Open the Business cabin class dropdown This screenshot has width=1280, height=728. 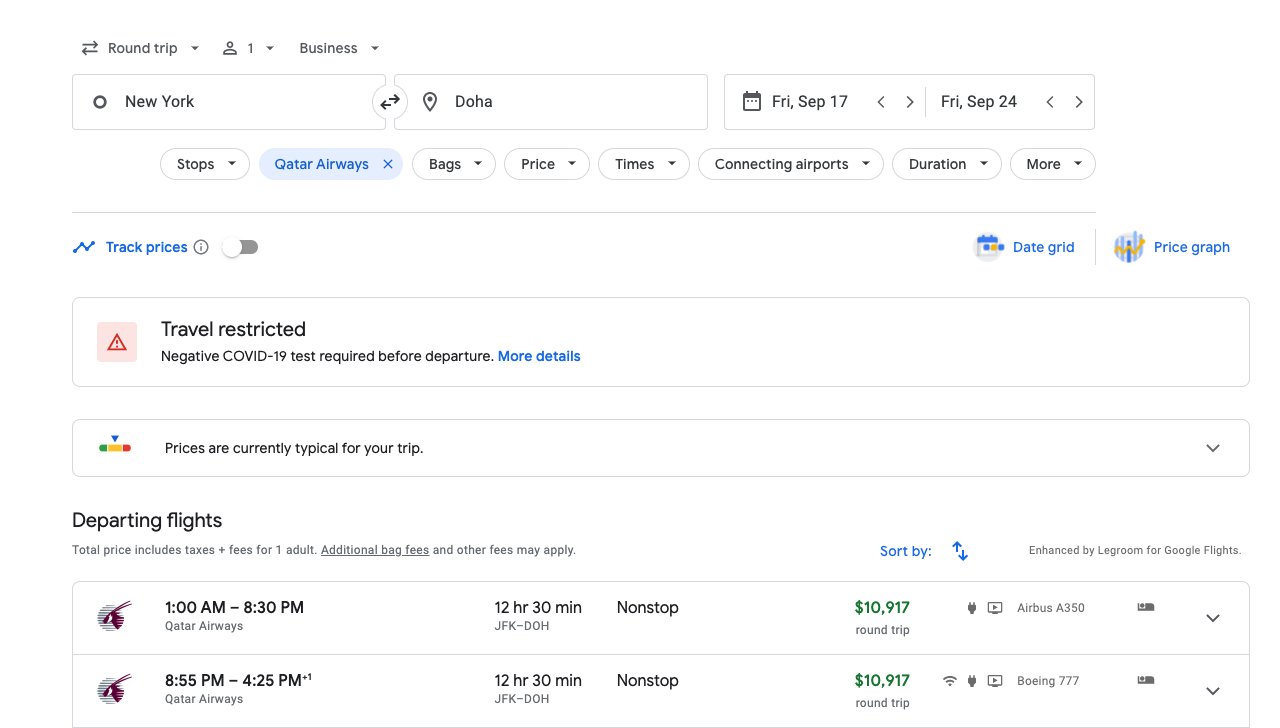pos(340,48)
